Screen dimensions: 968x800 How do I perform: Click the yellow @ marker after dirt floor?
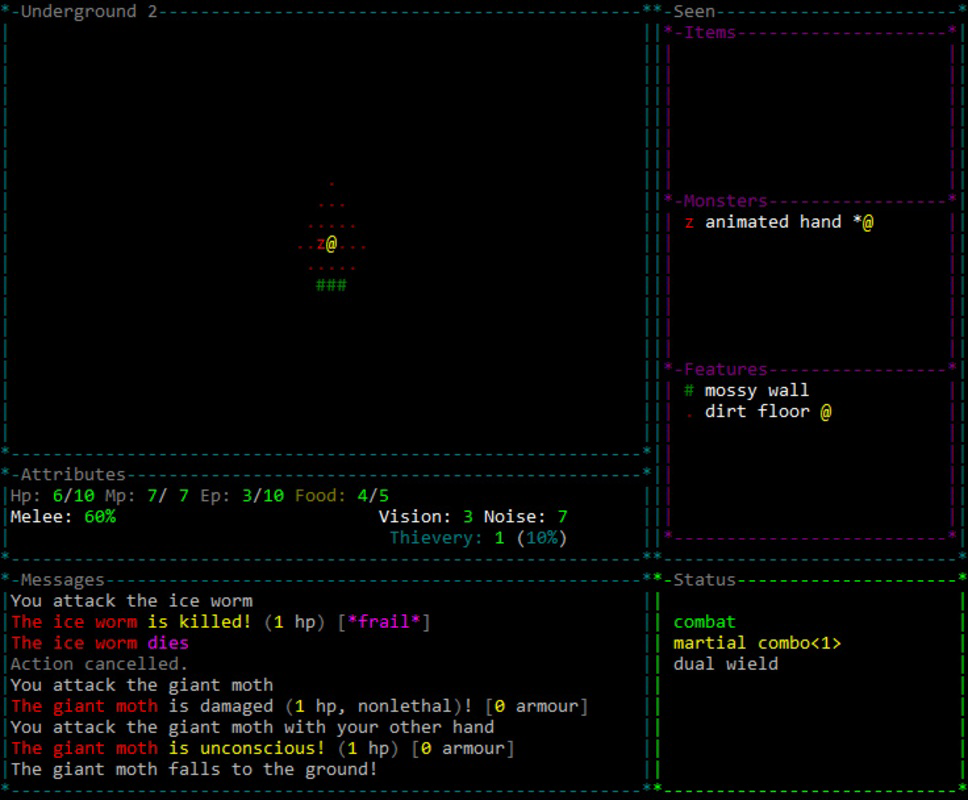point(825,412)
